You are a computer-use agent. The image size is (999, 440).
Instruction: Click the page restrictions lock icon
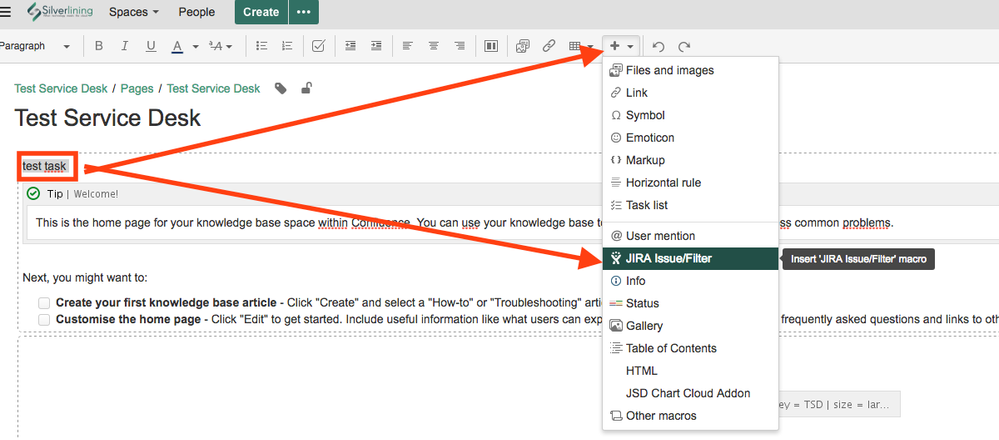(306, 89)
